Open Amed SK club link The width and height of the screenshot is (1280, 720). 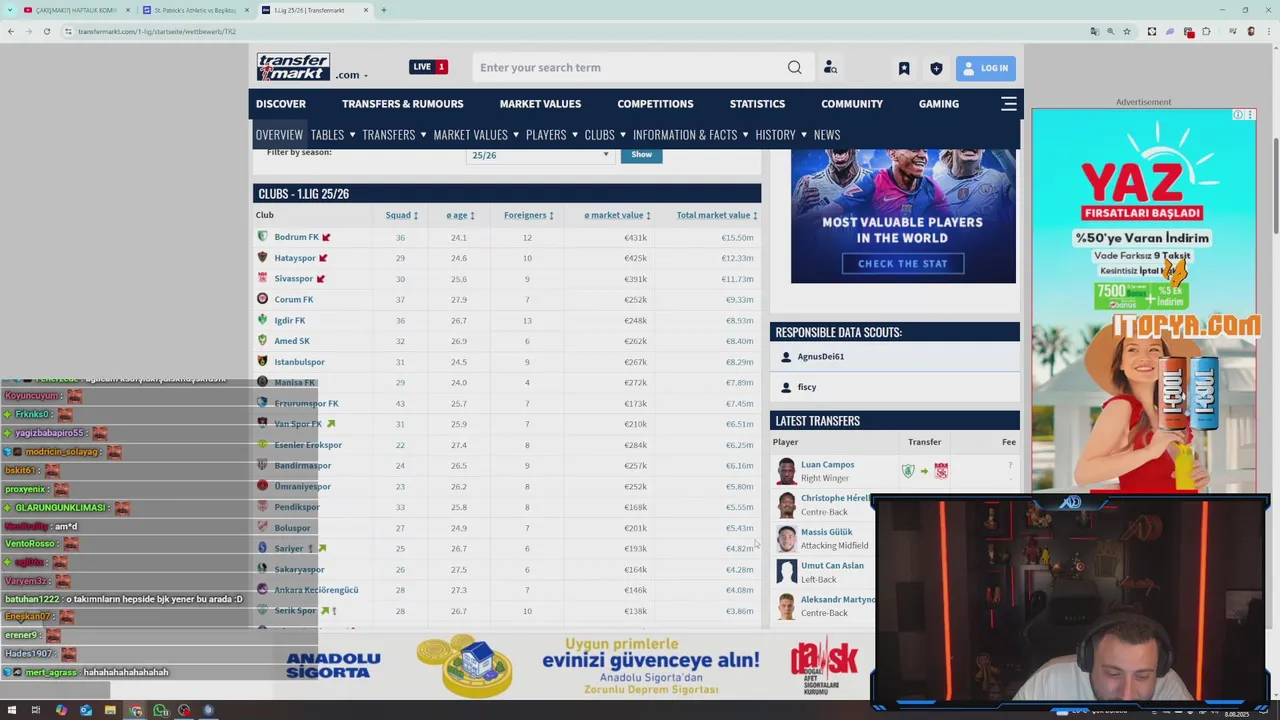(x=292, y=341)
